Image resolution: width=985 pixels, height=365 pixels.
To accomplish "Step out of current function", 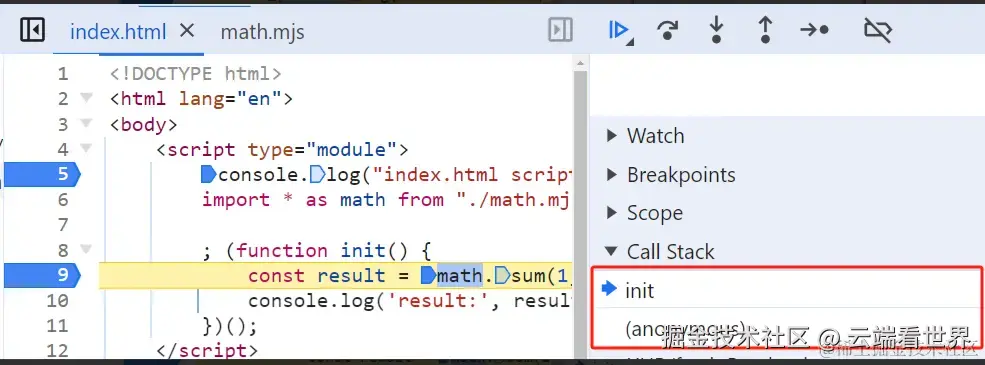I will pos(765,30).
